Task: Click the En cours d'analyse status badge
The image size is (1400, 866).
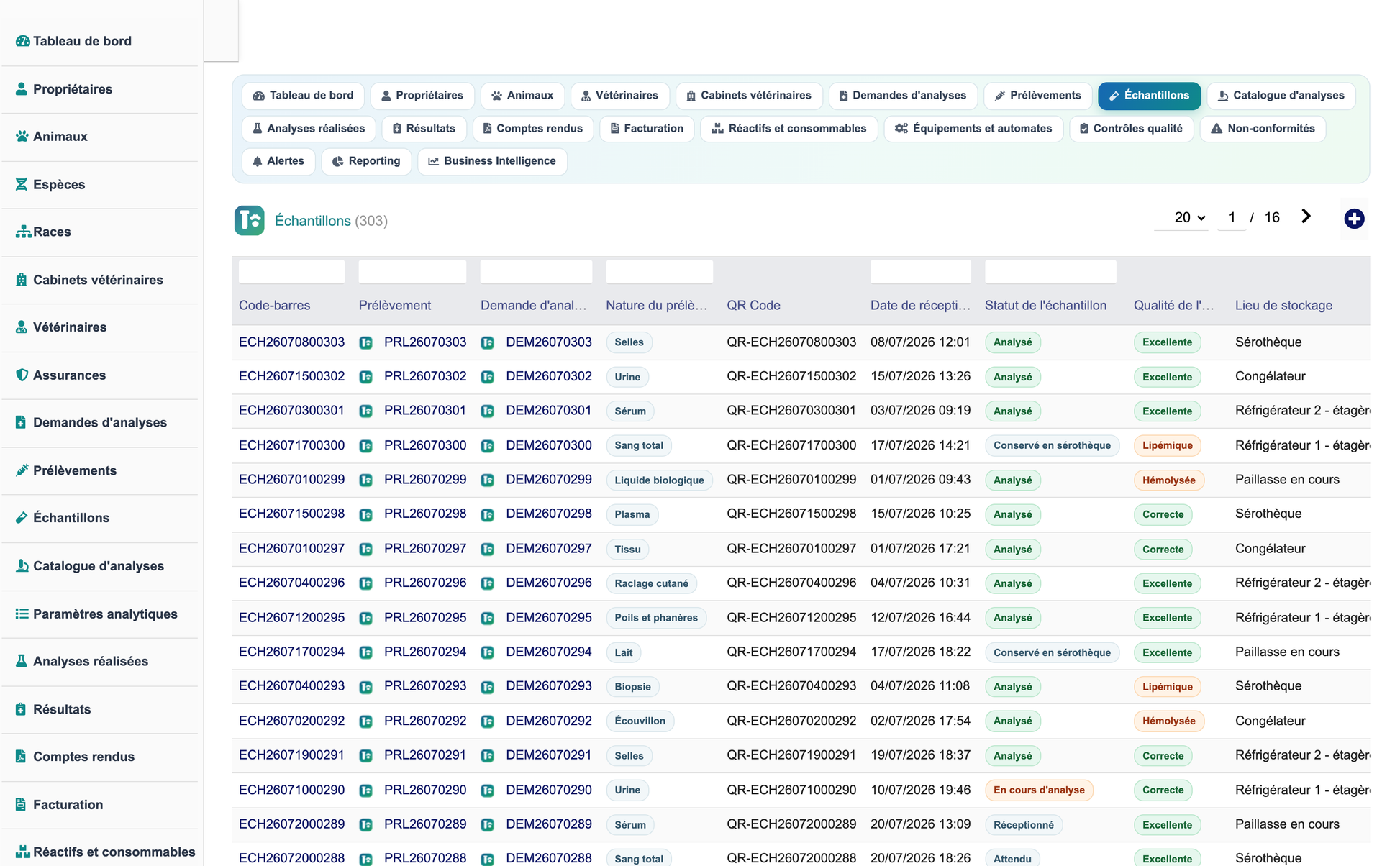Action: 1039,790
